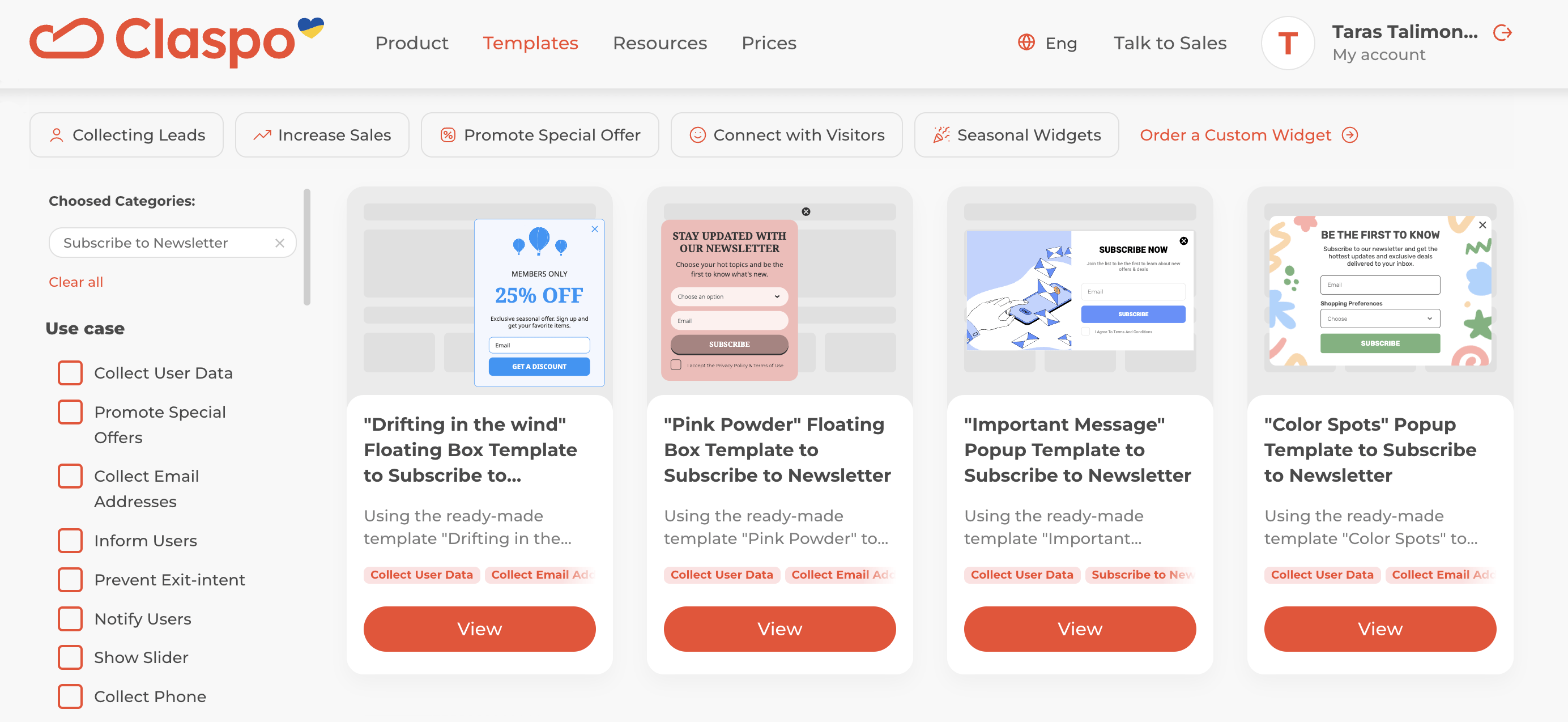Screen dimensions: 1568x722
Task: Remove Subscribe to Newsletter filter with X
Action: (x=279, y=243)
